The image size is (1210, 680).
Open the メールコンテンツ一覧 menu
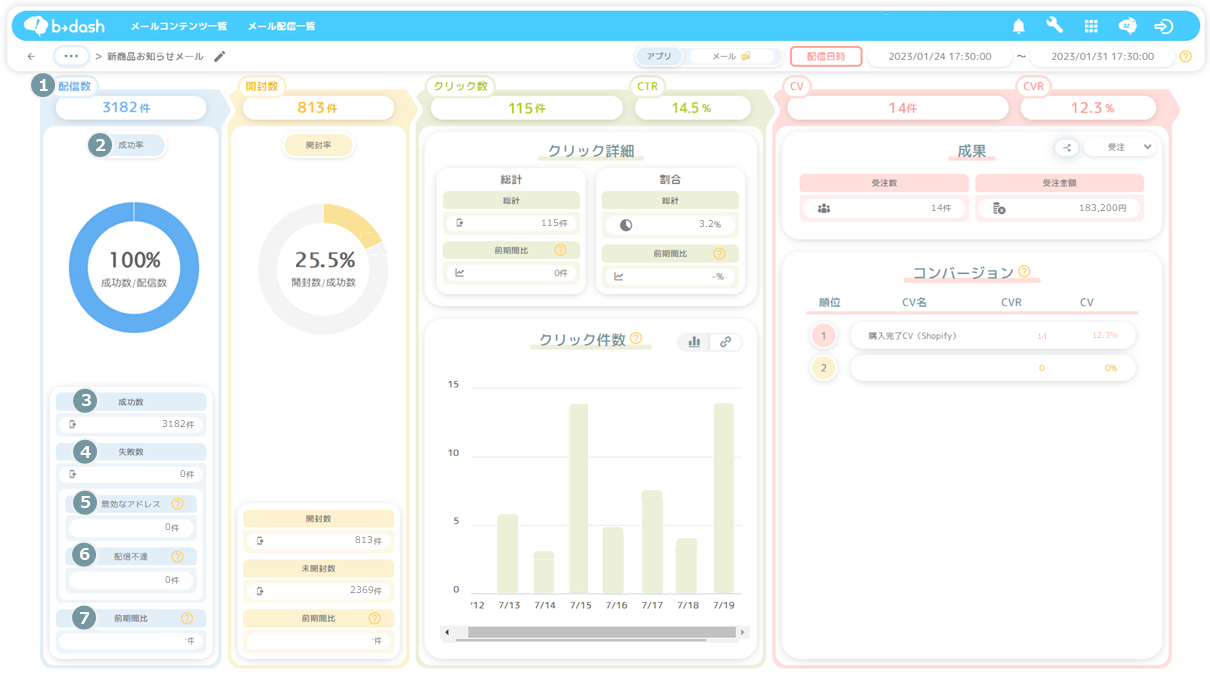(179, 26)
